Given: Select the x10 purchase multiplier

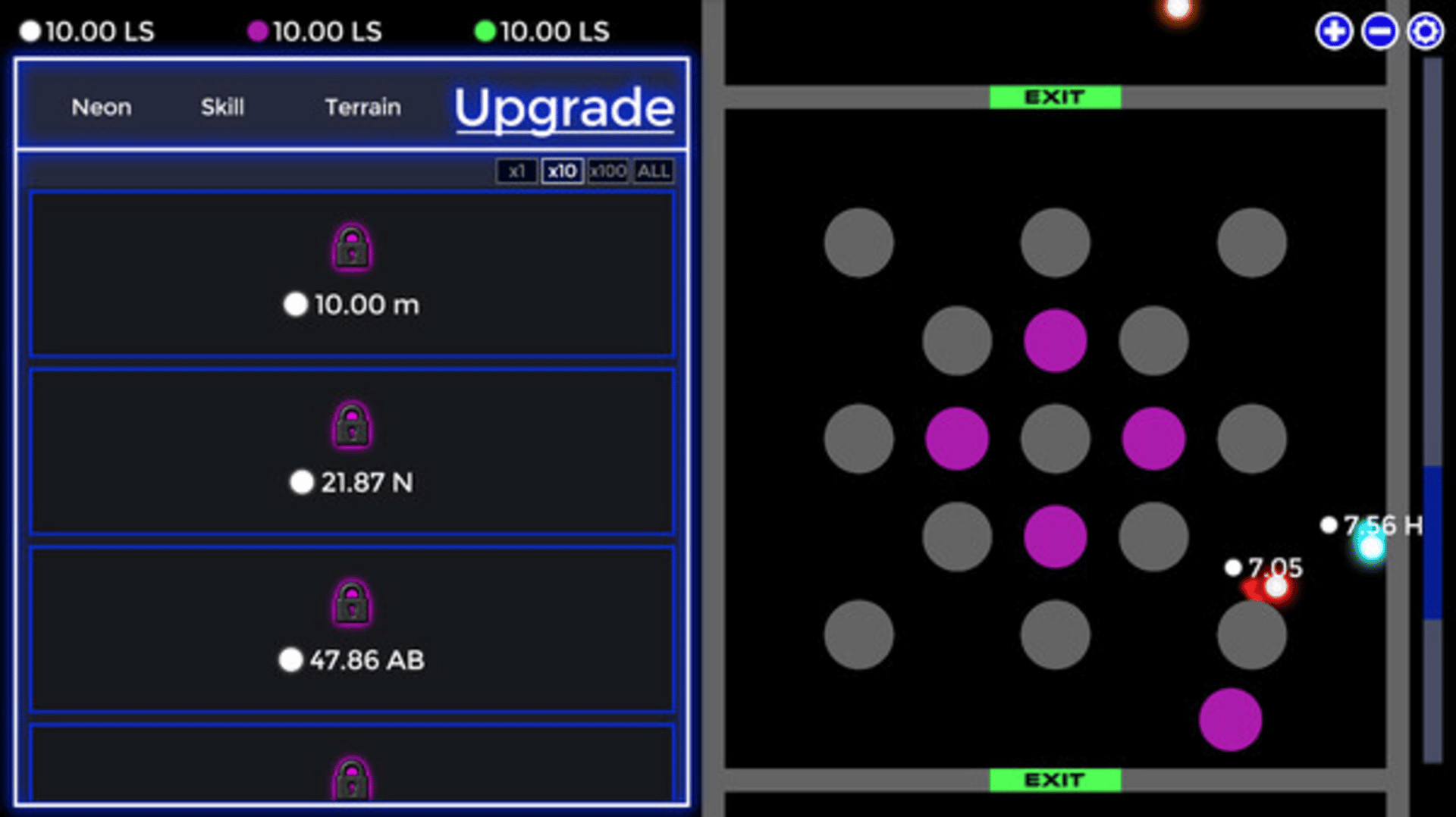Looking at the screenshot, I should [x=562, y=171].
